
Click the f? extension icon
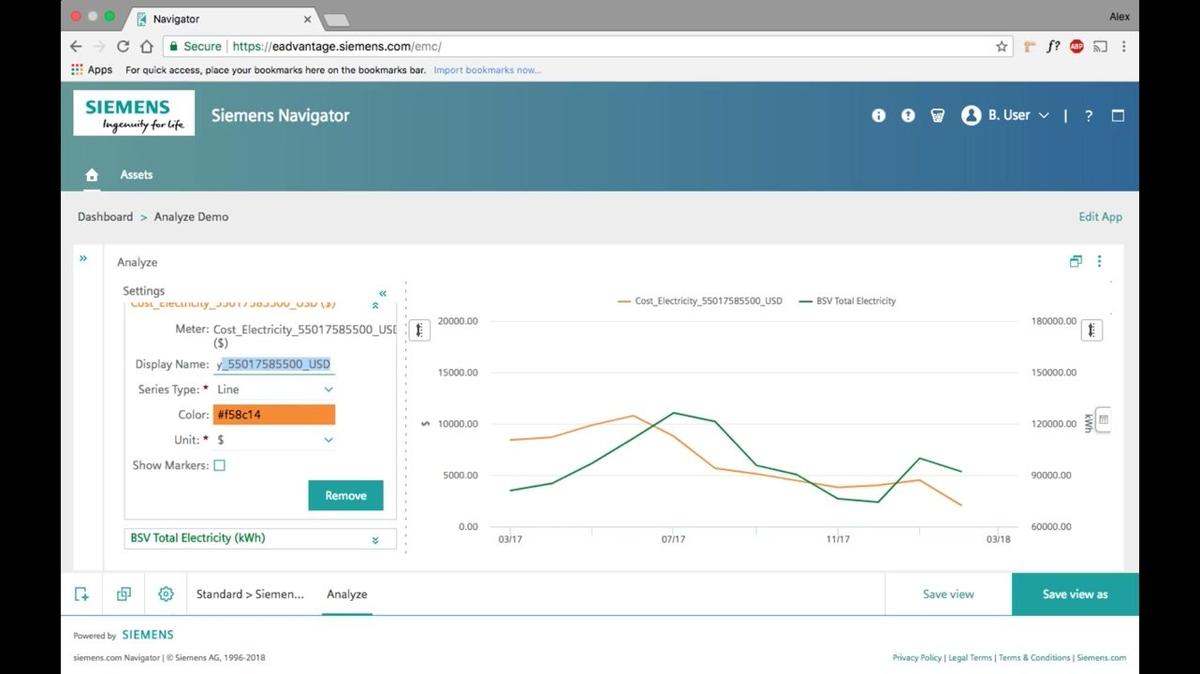pos(1053,46)
